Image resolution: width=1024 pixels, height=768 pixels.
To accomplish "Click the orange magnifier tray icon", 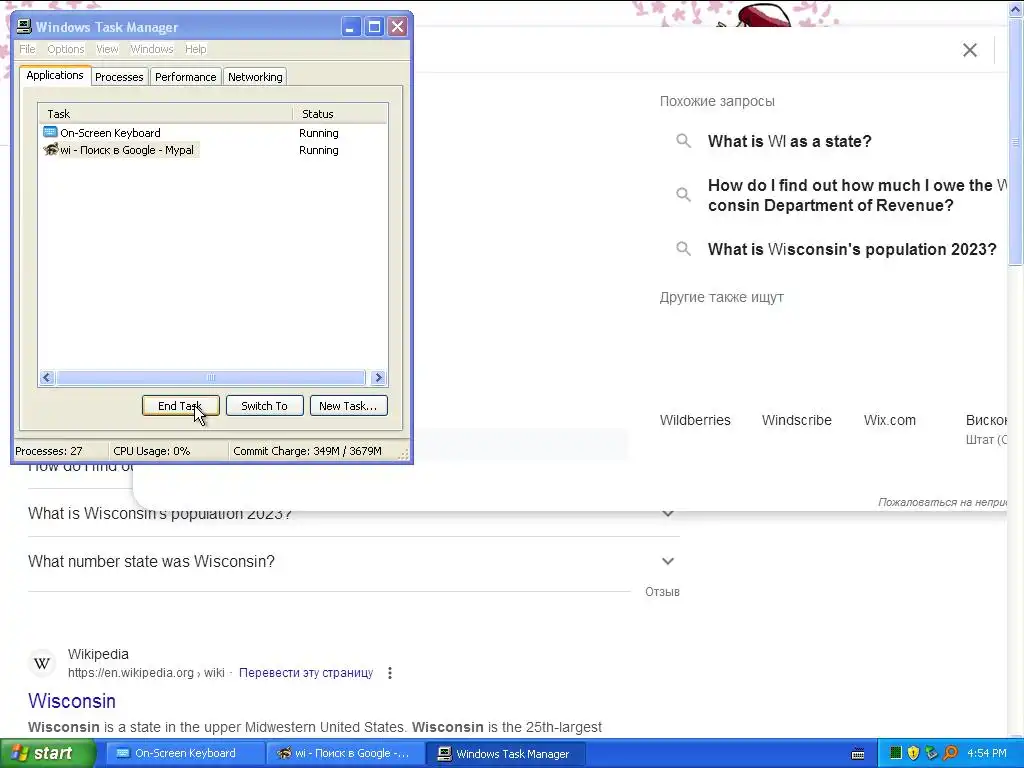I will point(950,753).
